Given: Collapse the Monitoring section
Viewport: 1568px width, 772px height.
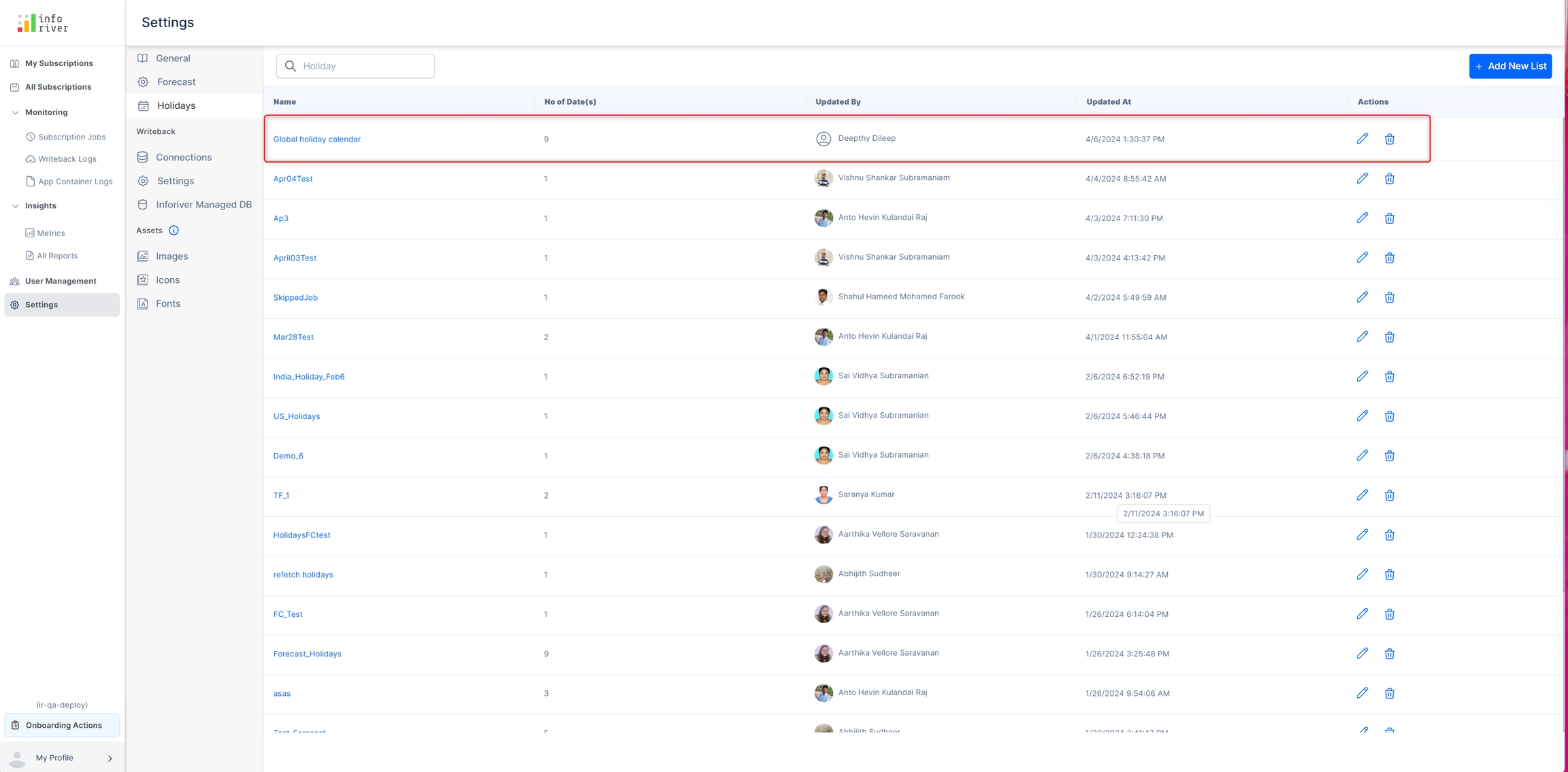Looking at the screenshot, I should (x=15, y=112).
